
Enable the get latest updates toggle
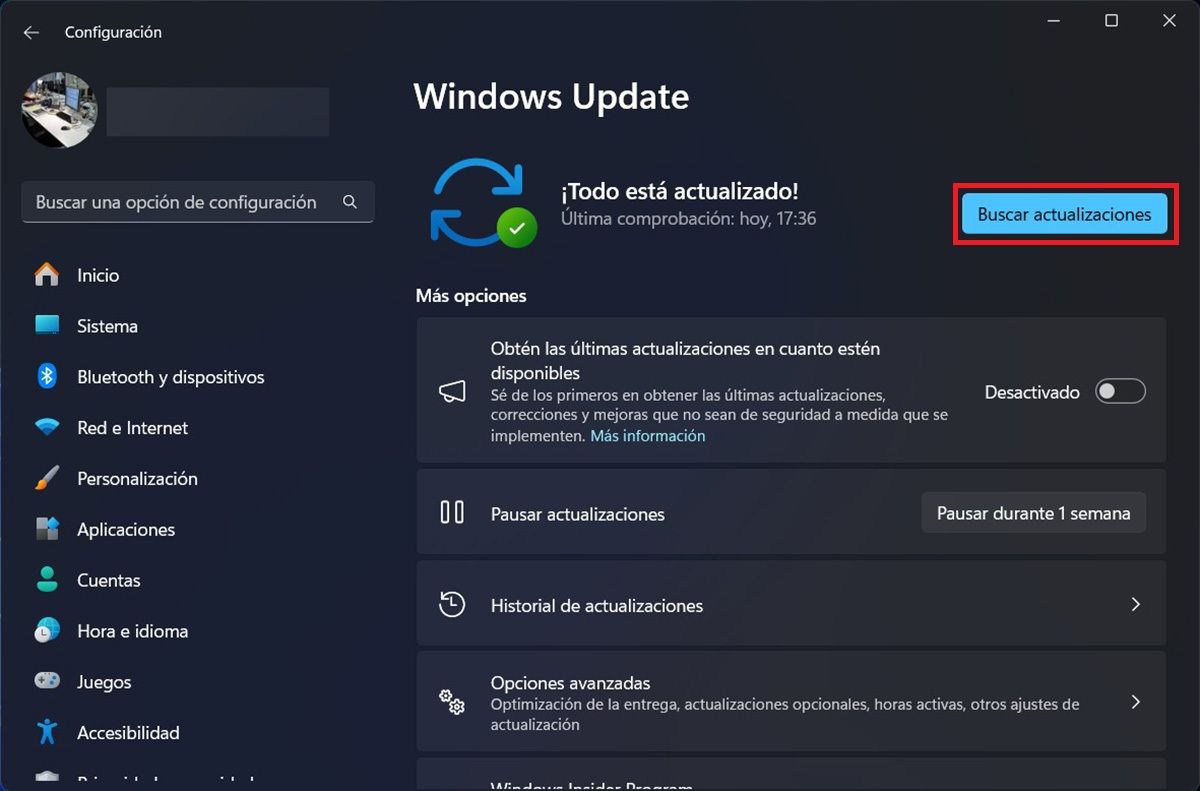click(x=1120, y=392)
